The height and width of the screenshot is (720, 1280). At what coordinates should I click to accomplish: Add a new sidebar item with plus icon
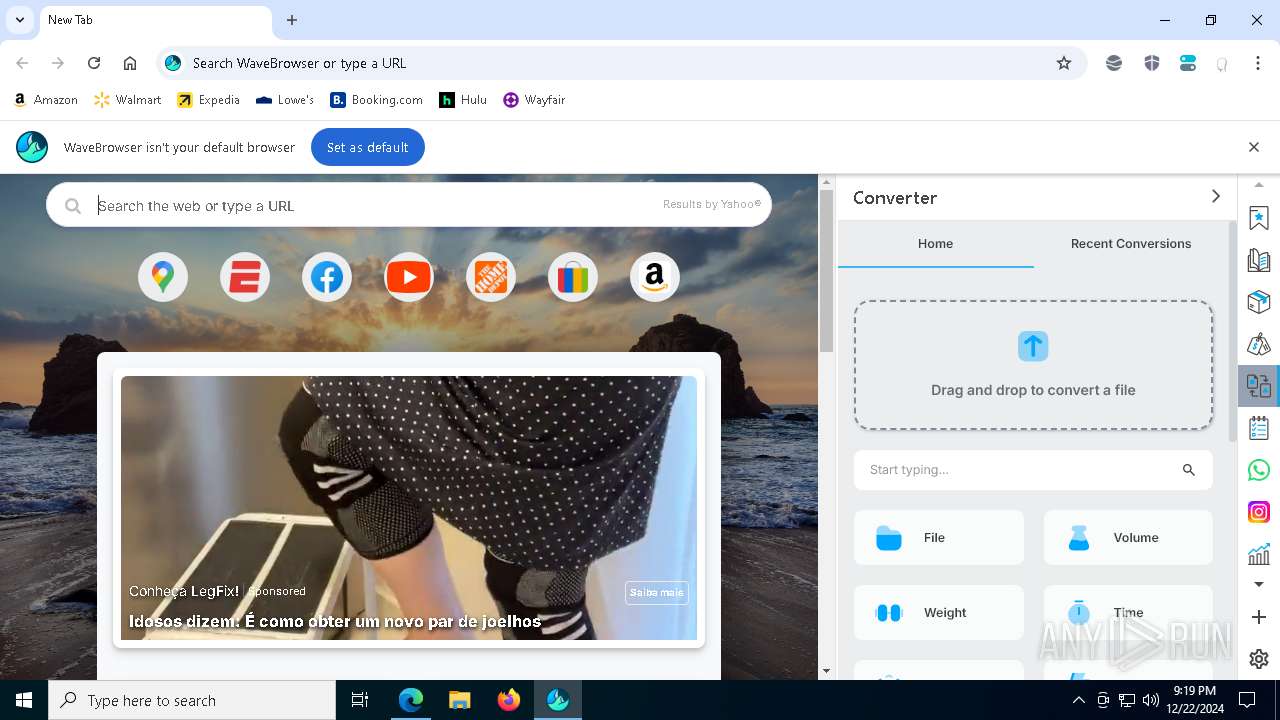coord(1259,617)
